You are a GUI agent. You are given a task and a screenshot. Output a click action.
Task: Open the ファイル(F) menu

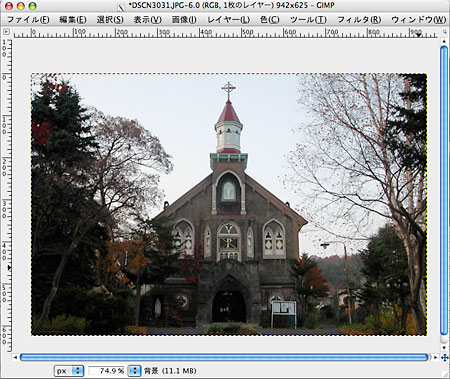(x=28, y=20)
